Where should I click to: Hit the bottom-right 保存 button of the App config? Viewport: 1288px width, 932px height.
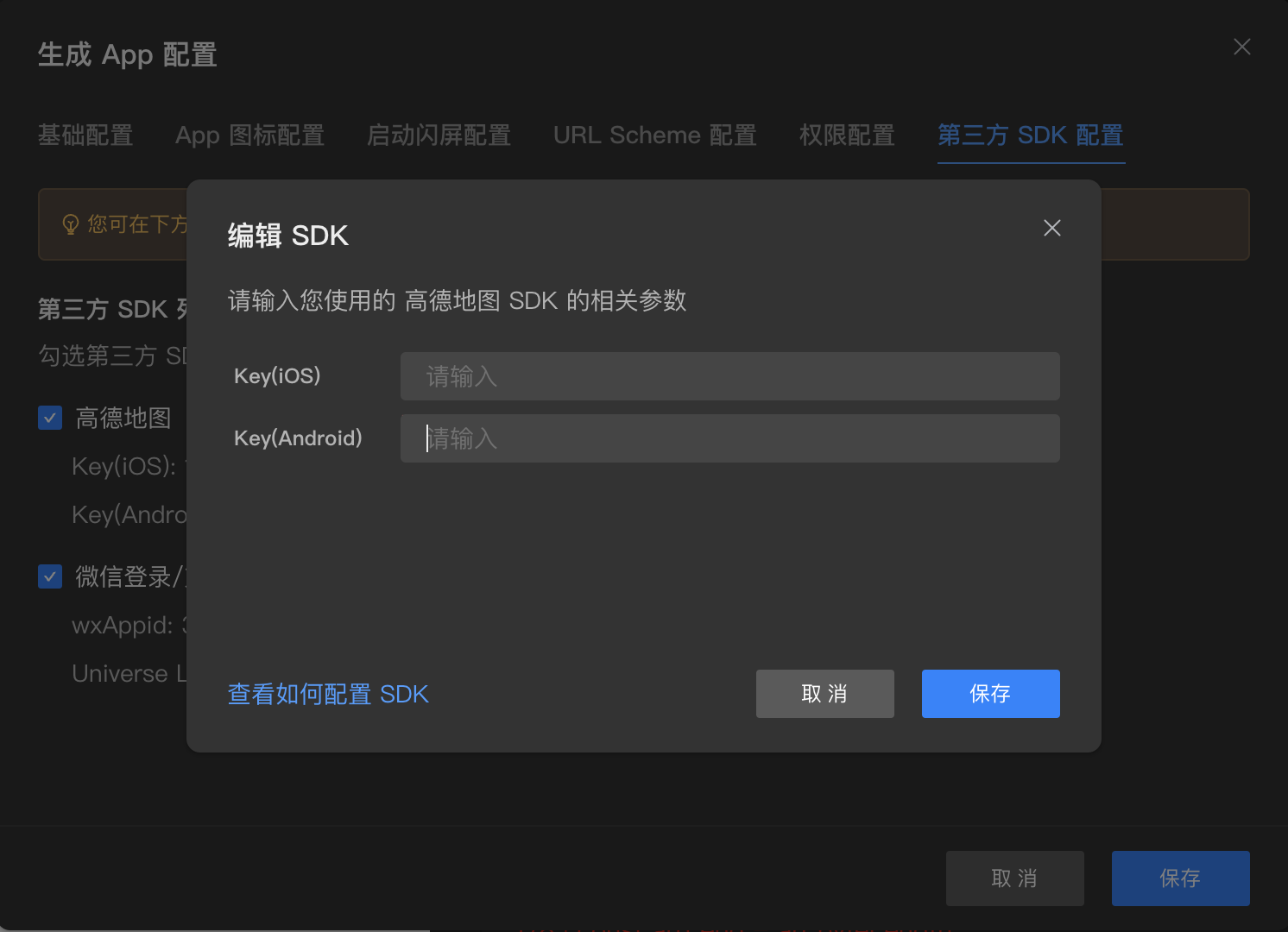(x=1180, y=878)
